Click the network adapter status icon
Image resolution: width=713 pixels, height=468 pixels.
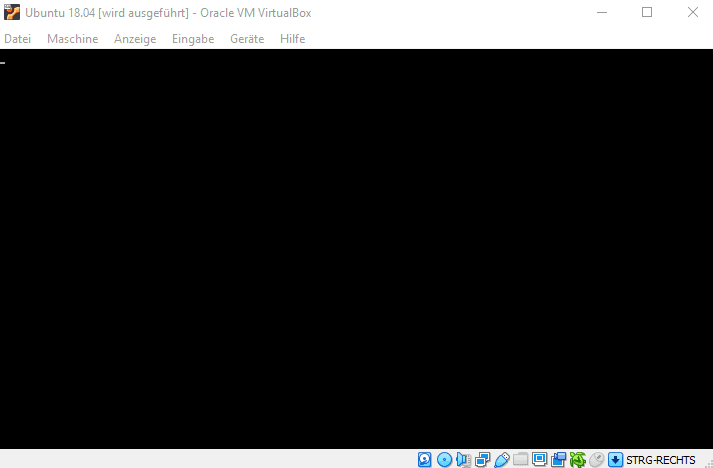482,459
